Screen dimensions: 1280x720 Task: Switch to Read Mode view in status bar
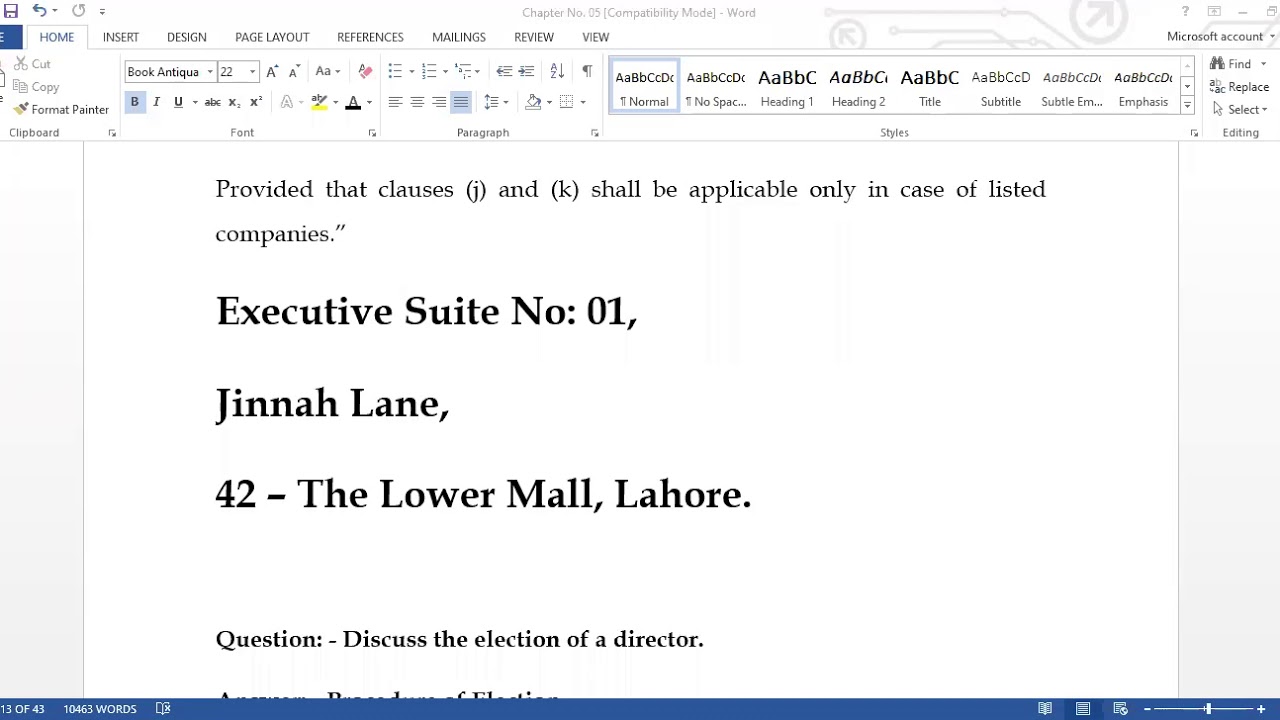(1045, 709)
